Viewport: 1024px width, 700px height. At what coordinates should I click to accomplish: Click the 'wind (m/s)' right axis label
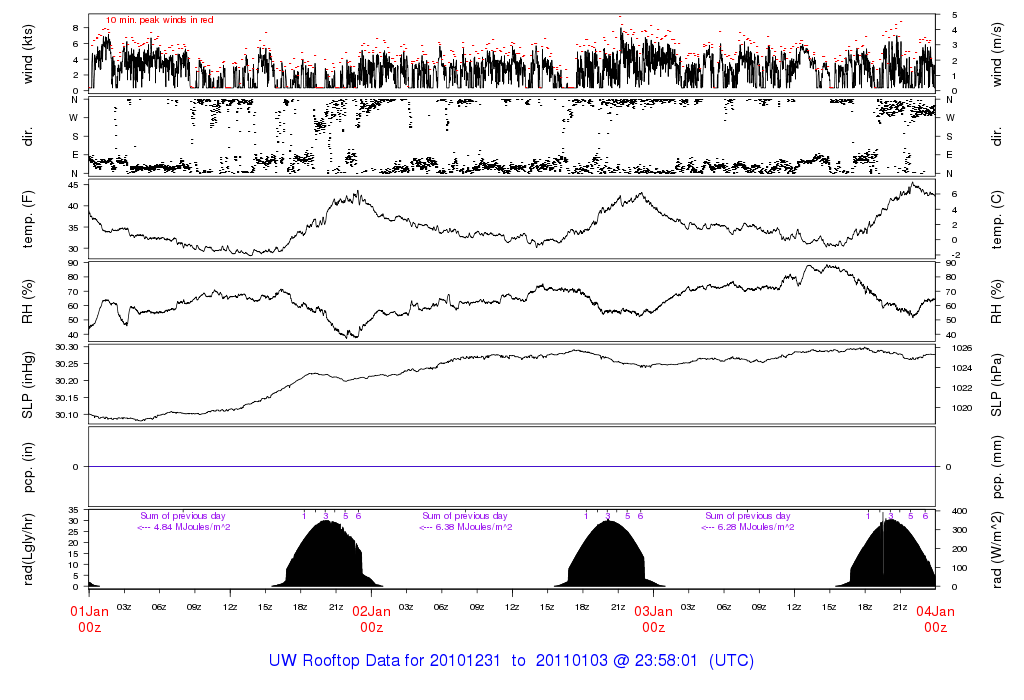click(x=996, y=53)
